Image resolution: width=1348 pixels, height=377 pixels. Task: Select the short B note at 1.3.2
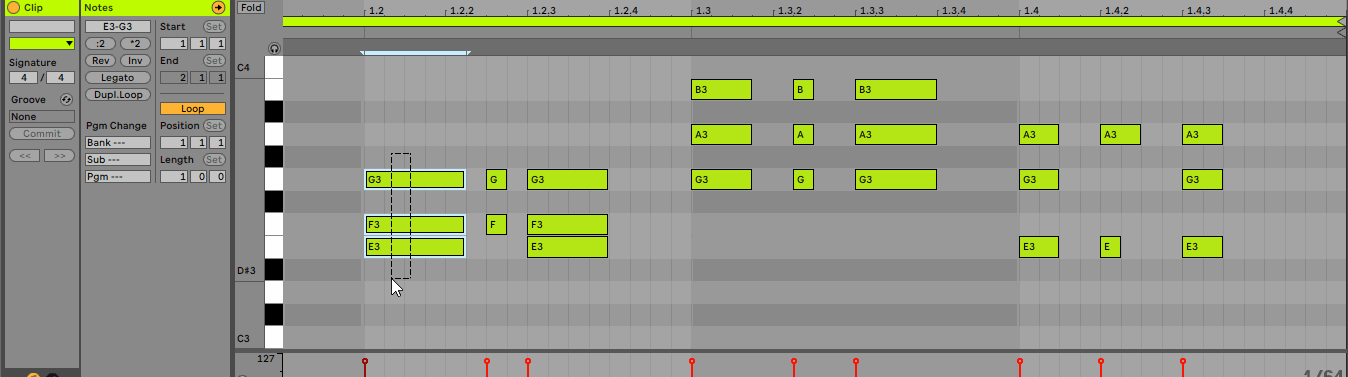pos(803,89)
